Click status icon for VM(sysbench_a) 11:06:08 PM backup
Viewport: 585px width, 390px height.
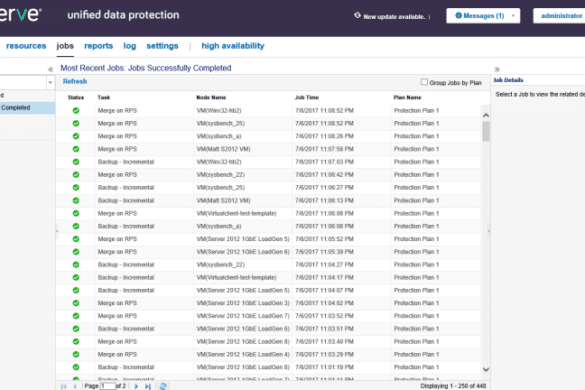click(x=76, y=226)
